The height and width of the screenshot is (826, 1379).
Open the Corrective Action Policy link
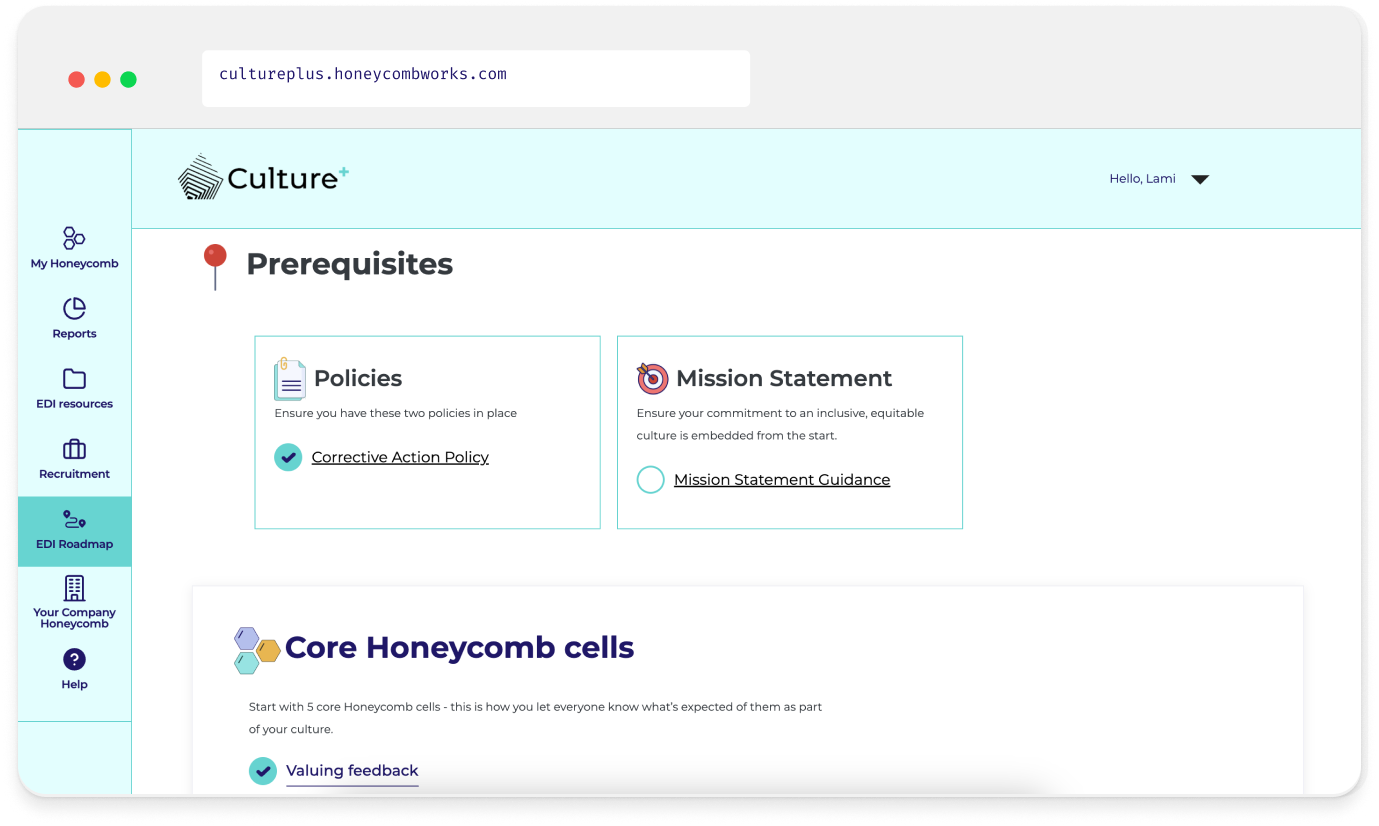pyautogui.click(x=400, y=457)
